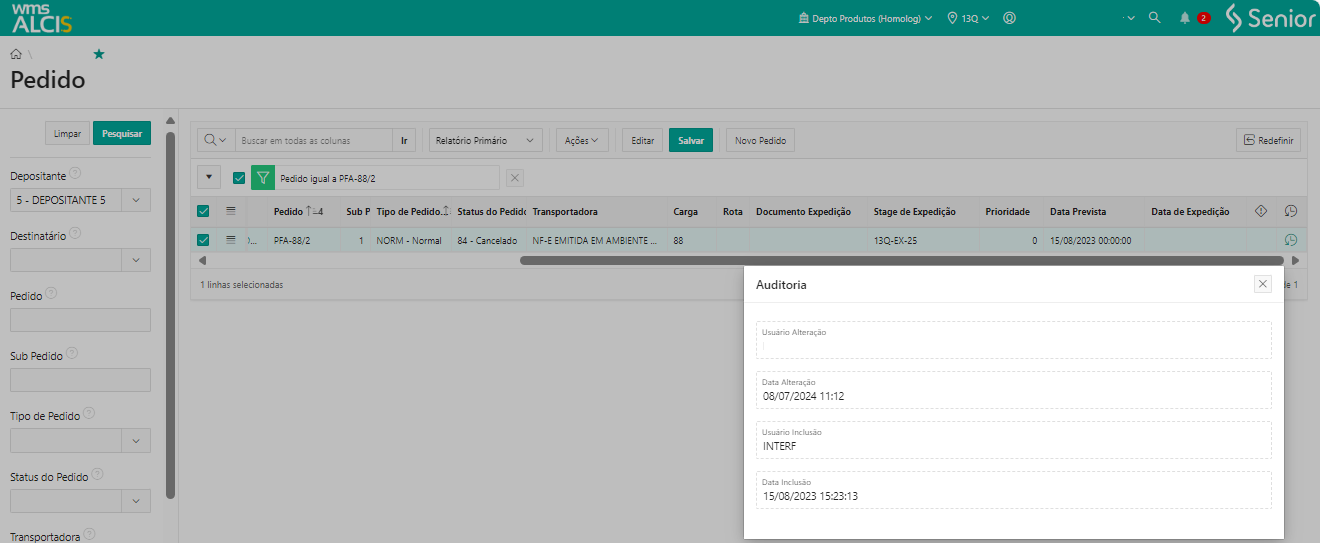Click the Limpar button

coord(68,133)
